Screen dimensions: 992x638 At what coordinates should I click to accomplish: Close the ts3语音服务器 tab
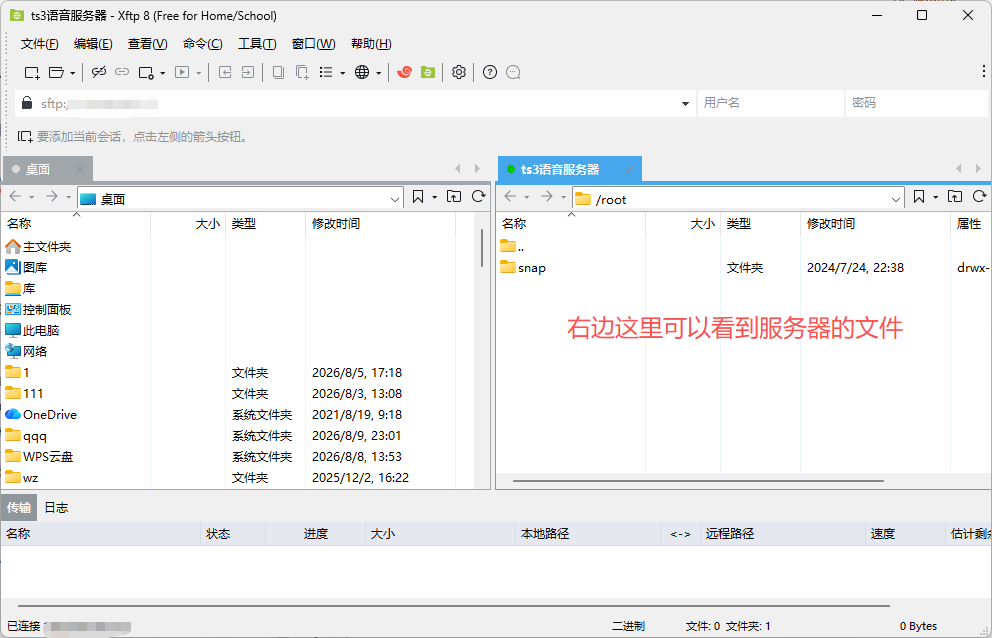[628, 170]
